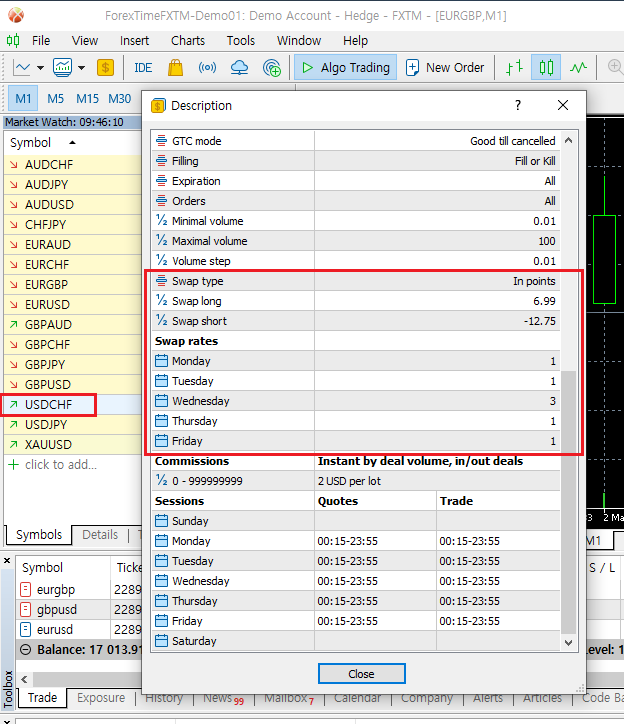Switch chart to candlesticks

tap(546, 67)
